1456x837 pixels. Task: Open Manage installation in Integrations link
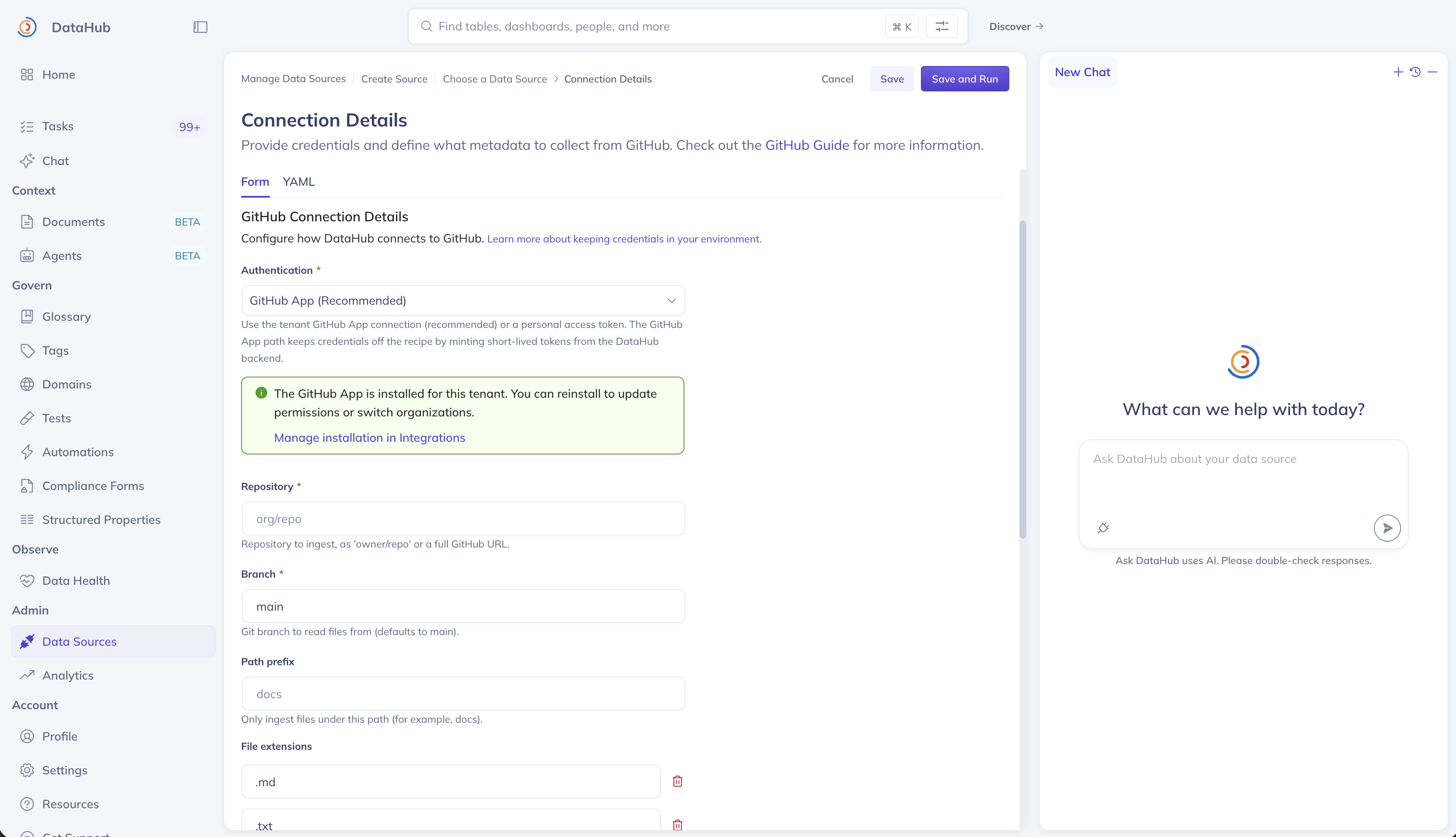coord(369,438)
